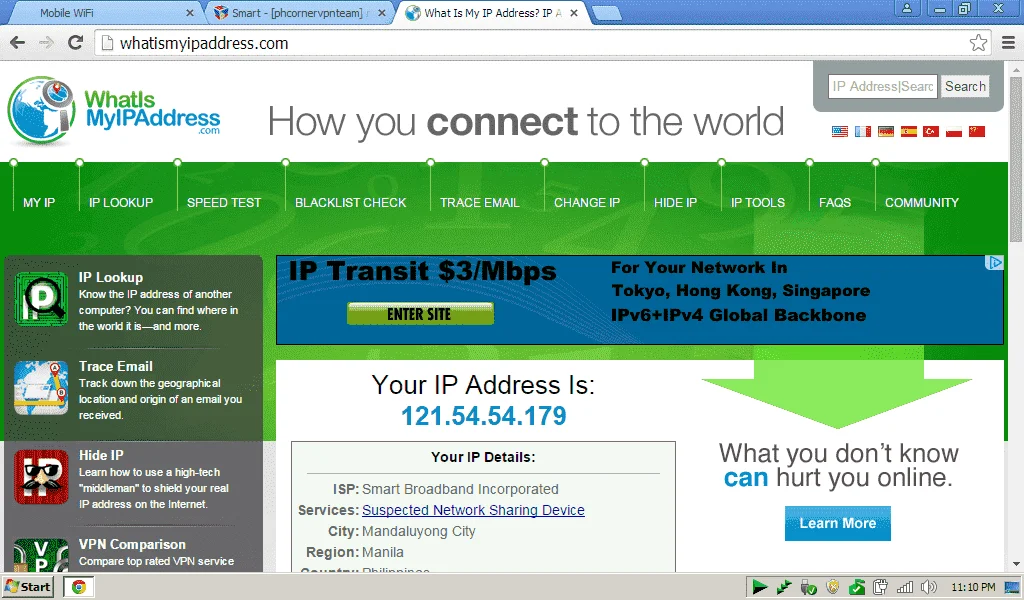Image resolution: width=1024 pixels, height=600 pixels.
Task: Select the German flag language icon
Action: pos(886,131)
